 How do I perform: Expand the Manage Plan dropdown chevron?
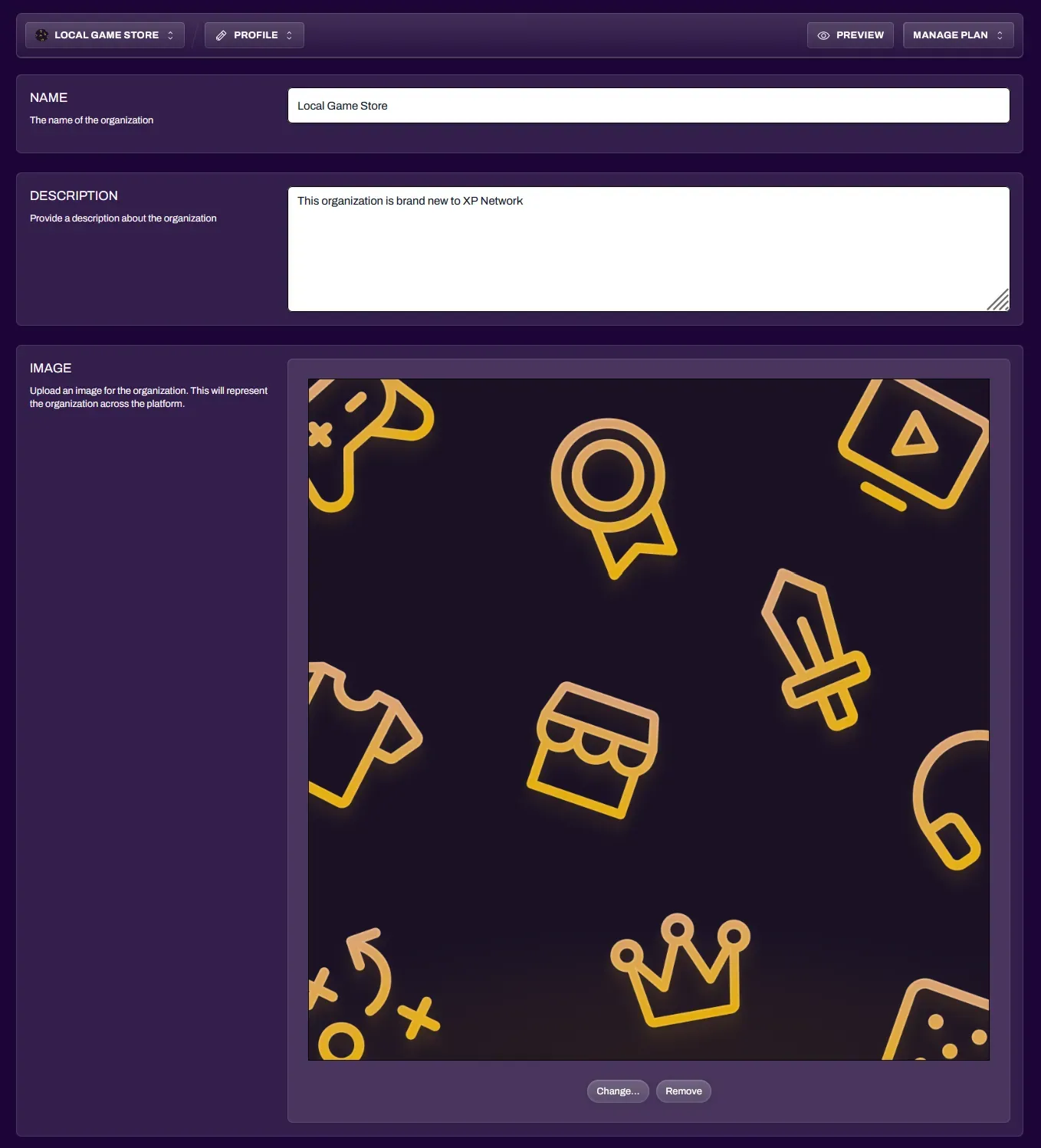click(1000, 35)
